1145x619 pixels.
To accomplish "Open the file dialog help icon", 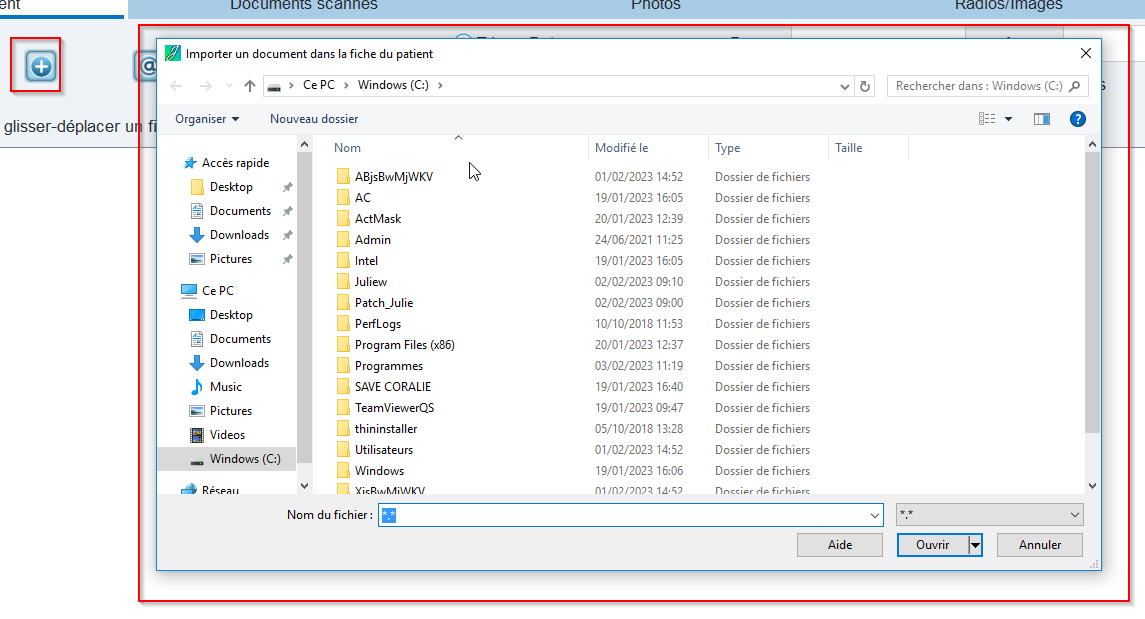I will pos(1077,119).
